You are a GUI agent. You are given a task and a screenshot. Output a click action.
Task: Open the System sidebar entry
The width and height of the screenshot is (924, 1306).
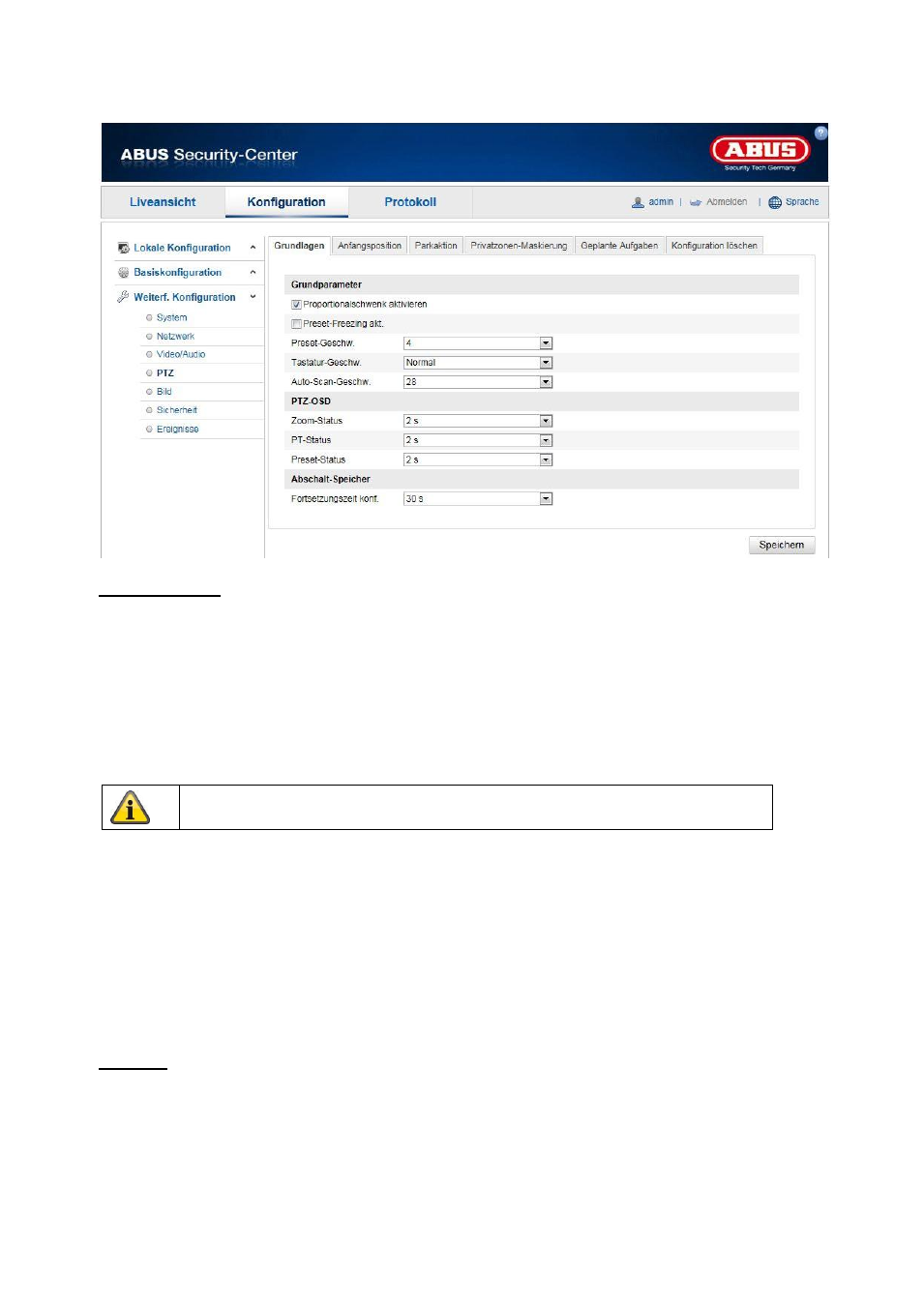172,317
